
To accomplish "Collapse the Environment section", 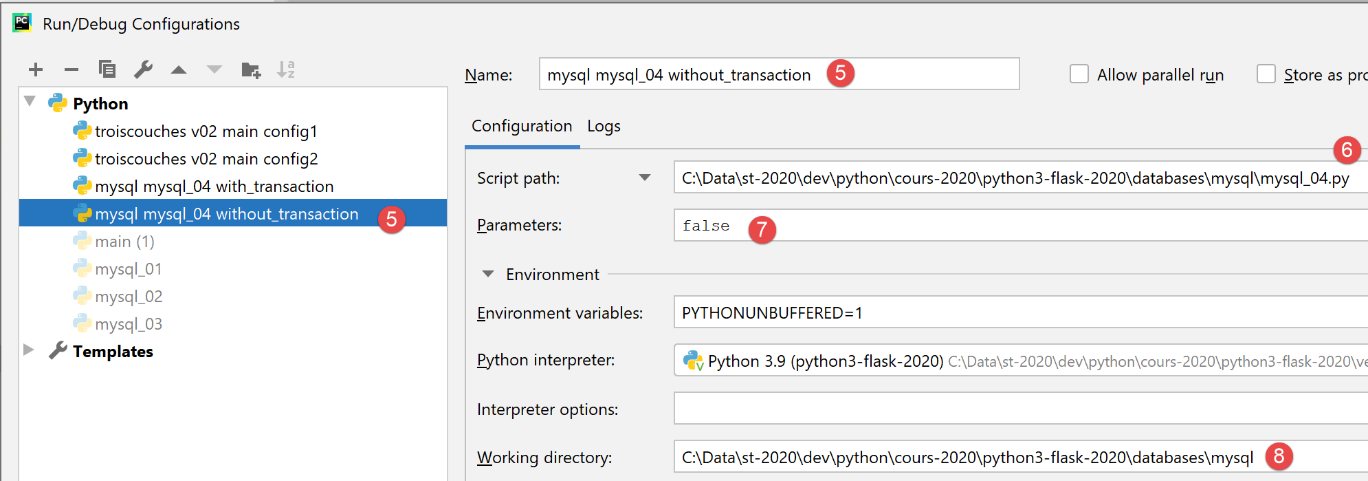I will 488,274.
